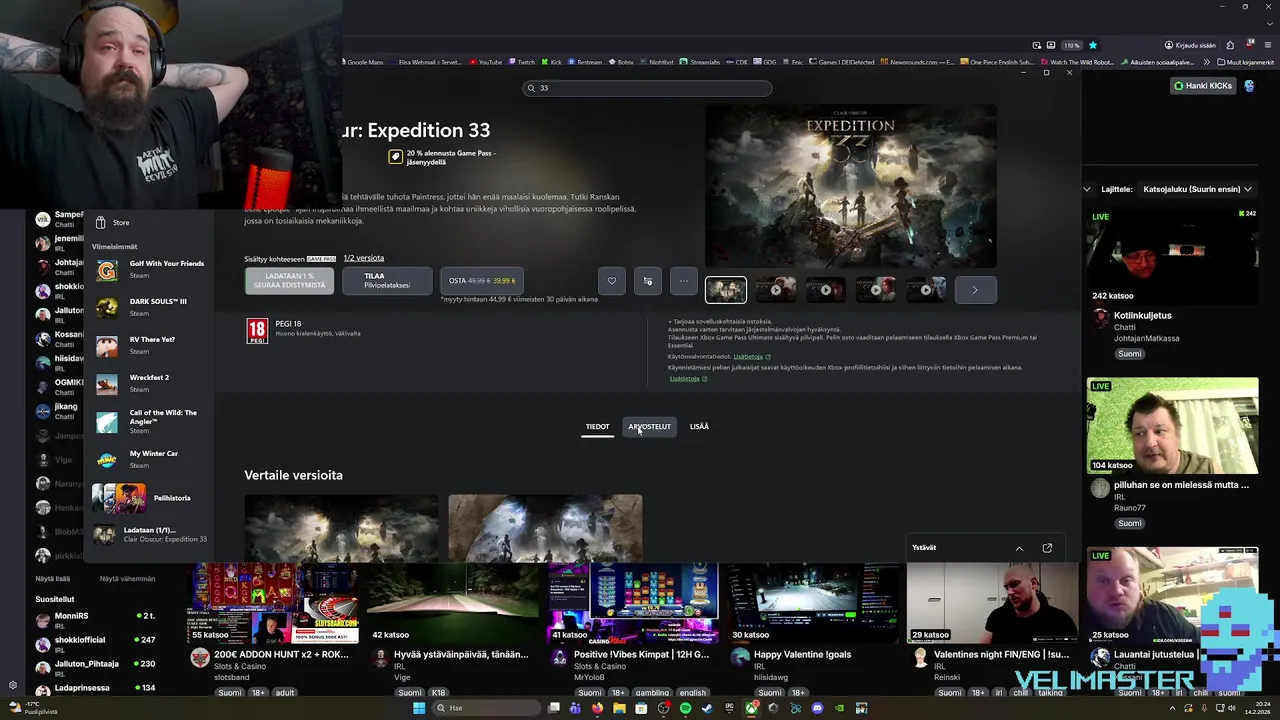Click Kirjaudu sisään in Firefox toolbar

[1189, 45]
